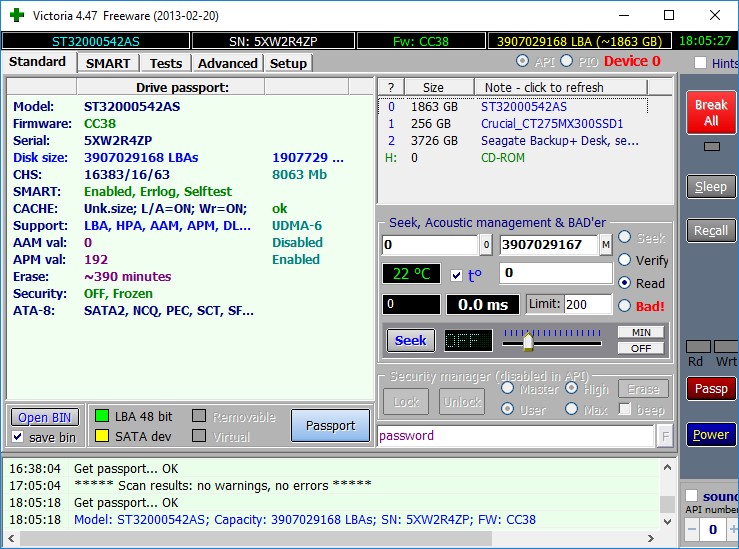Viewport: 739px width, 549px height.
Task: Click the Drive passport header
Action: 171,87
